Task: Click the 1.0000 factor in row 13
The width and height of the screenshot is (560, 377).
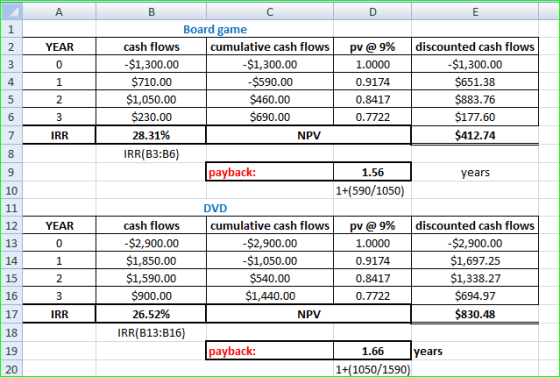Action: 372,243
